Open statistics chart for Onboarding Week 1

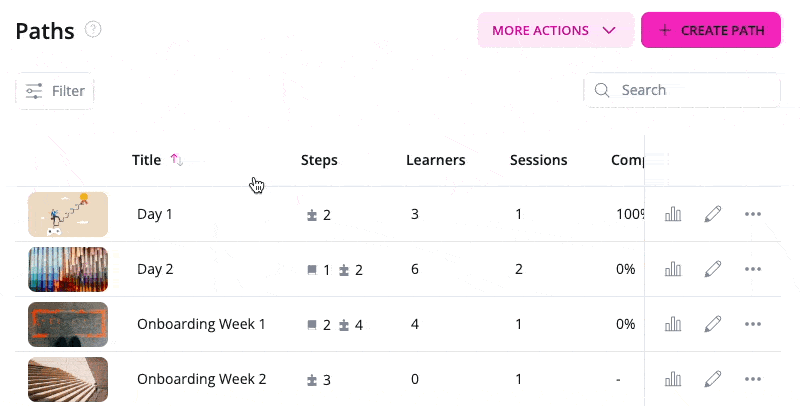click(673, 324)
